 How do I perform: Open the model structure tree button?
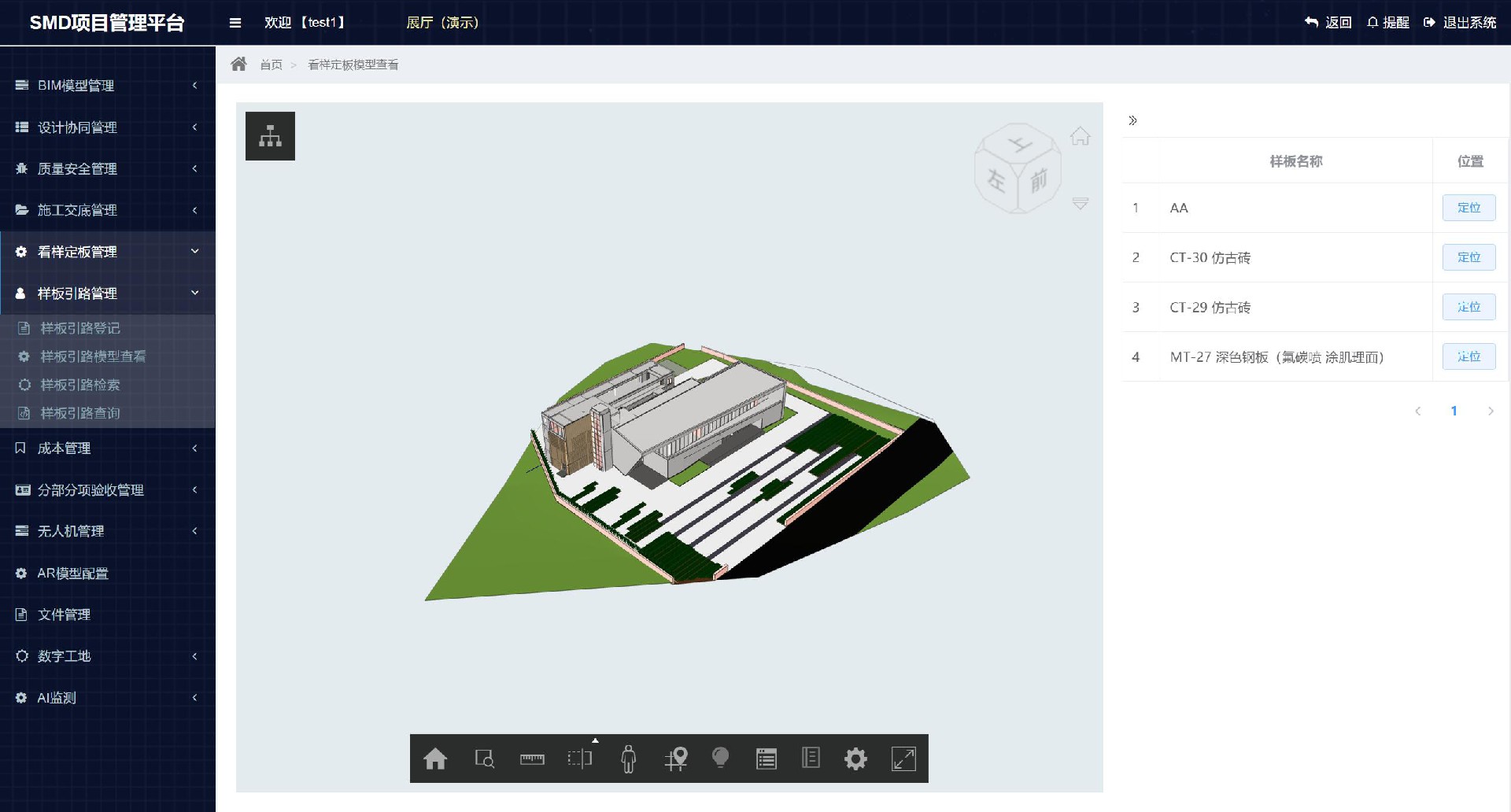click(x=270, y=136)
